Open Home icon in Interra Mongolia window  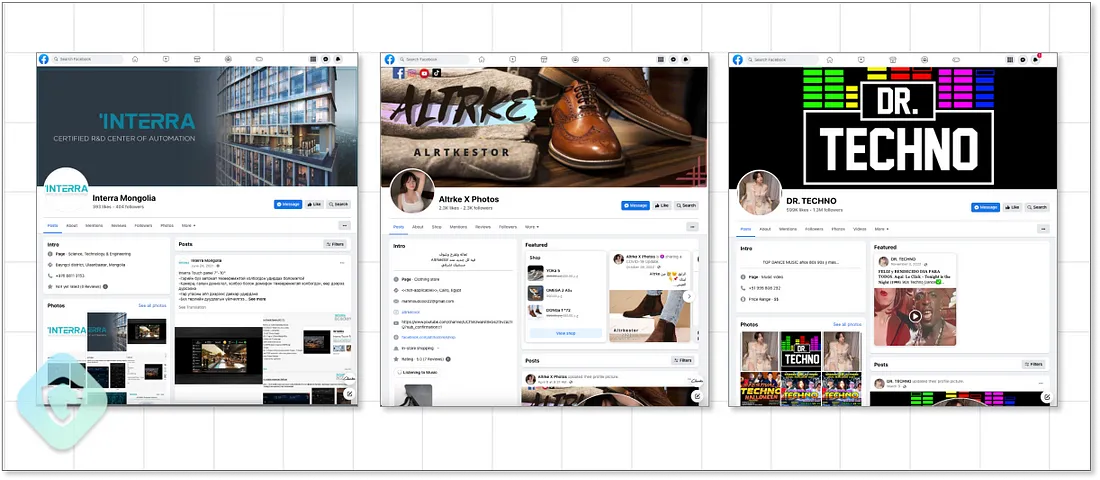135,60
